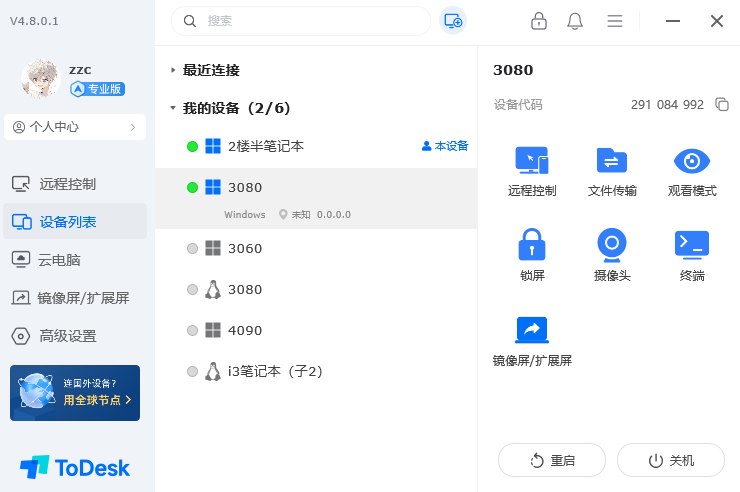Click the 用全球节点 promo banner
Image resolution: width=740 pixels, height=492 pixels.
(x=75, y=392)
